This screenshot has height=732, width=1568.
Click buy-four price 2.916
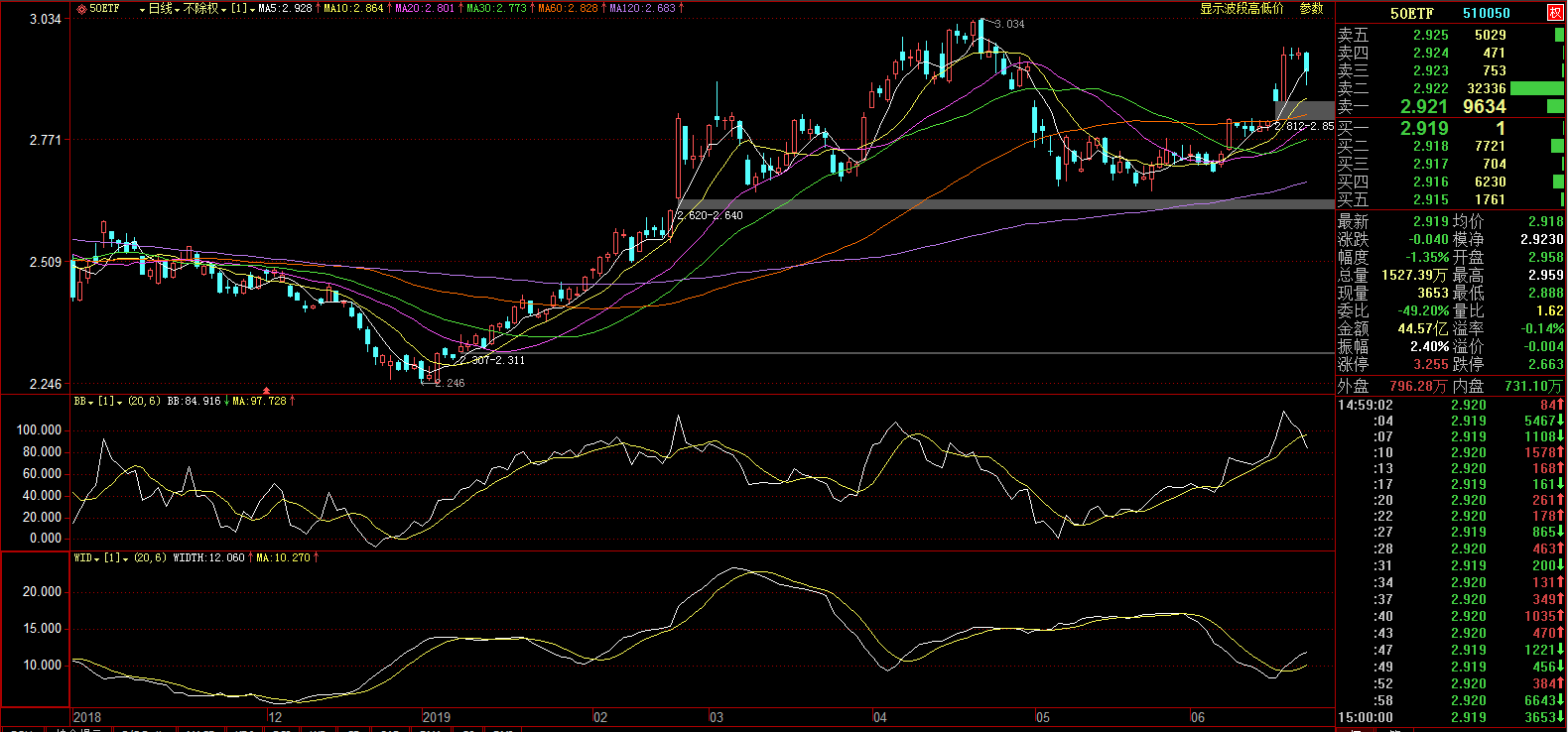tap(1431, 182)
